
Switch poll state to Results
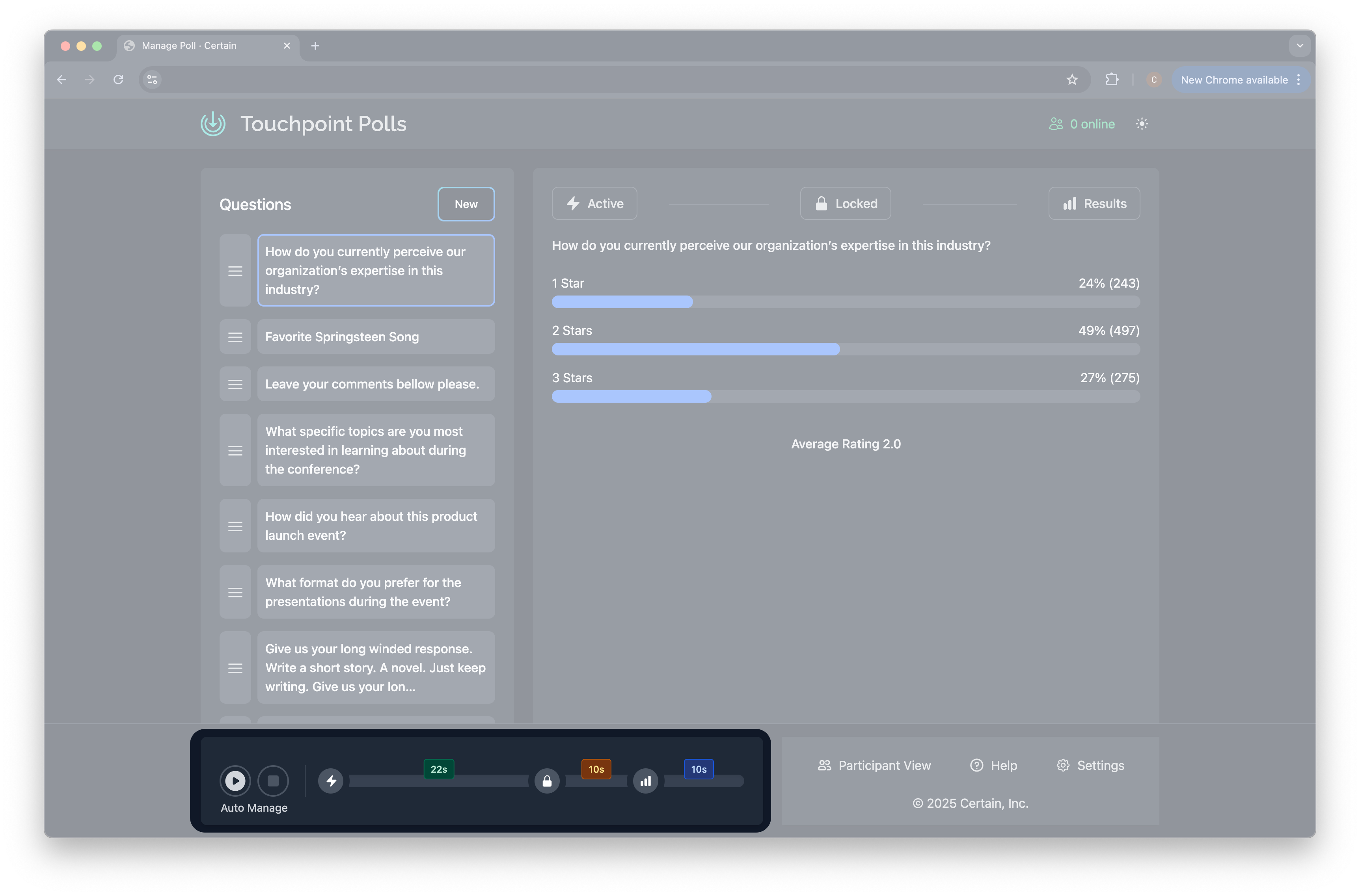[x=1094, y=203]
